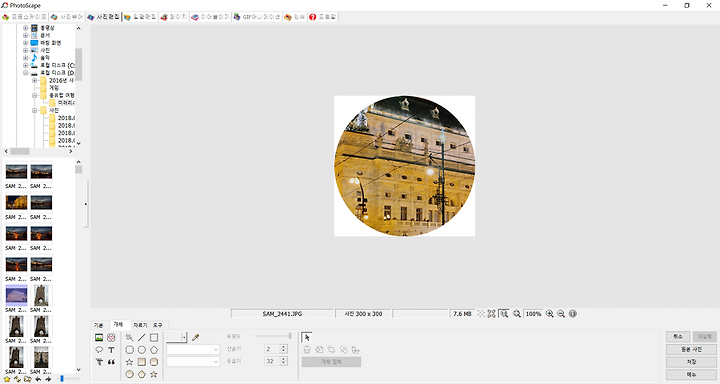The width and height of the screenshot is (720, 384).
Task: Select the outlined star shape tool
Action: pos(129,362)
